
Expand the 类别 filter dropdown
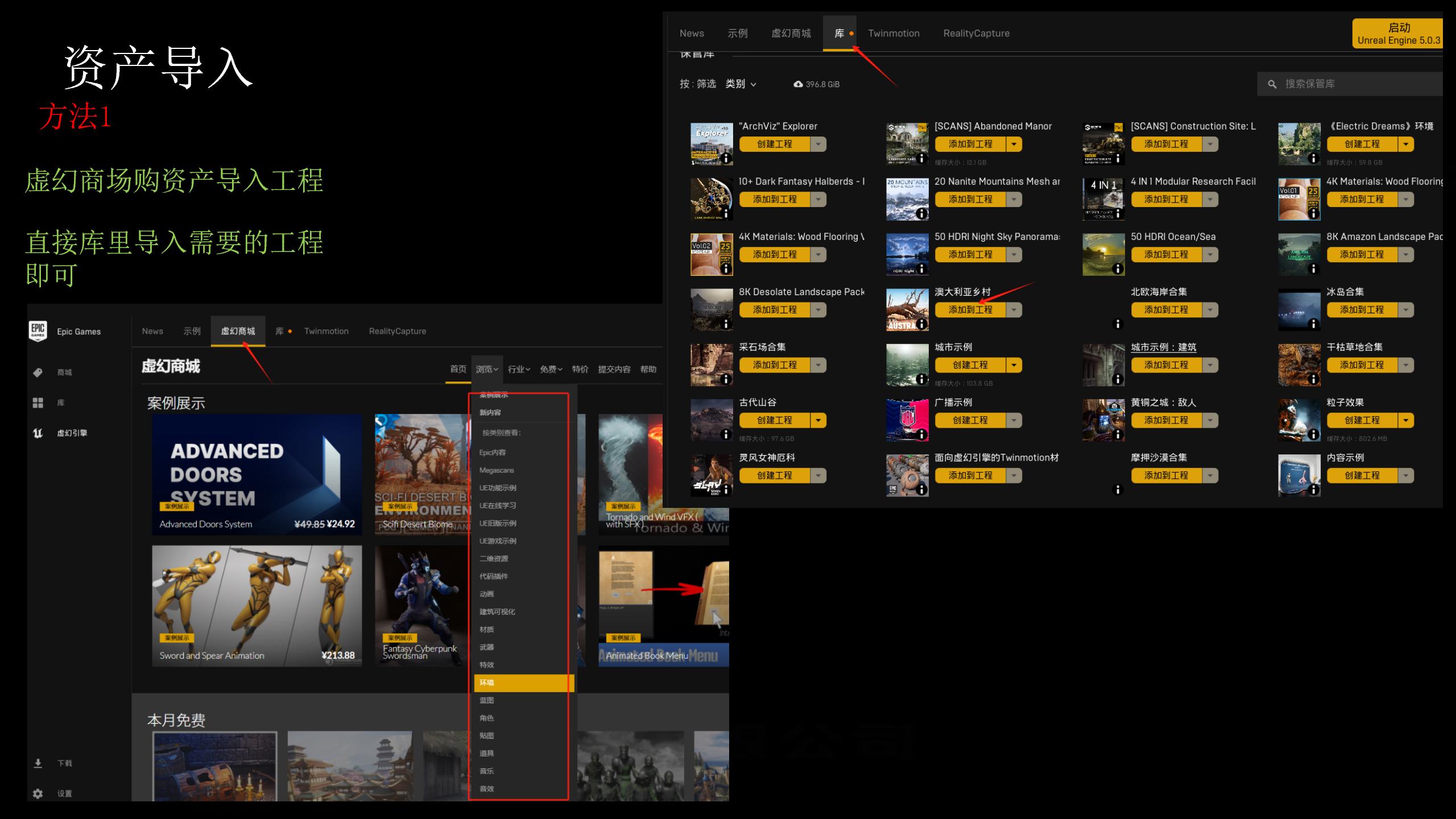[741, 84]
